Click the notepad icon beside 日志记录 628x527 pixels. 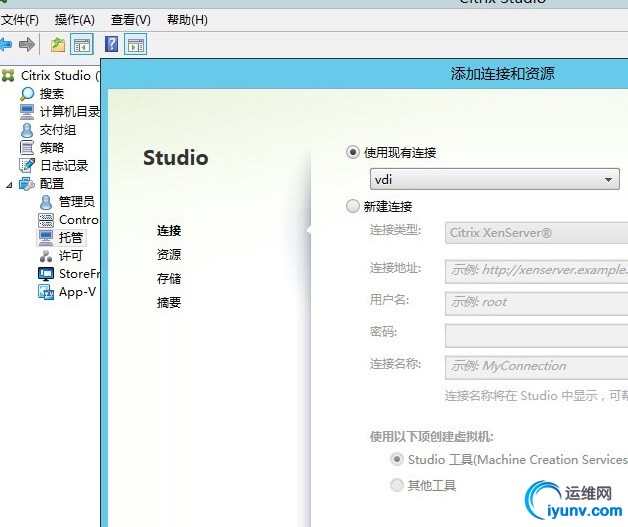[x=27, y=165]
